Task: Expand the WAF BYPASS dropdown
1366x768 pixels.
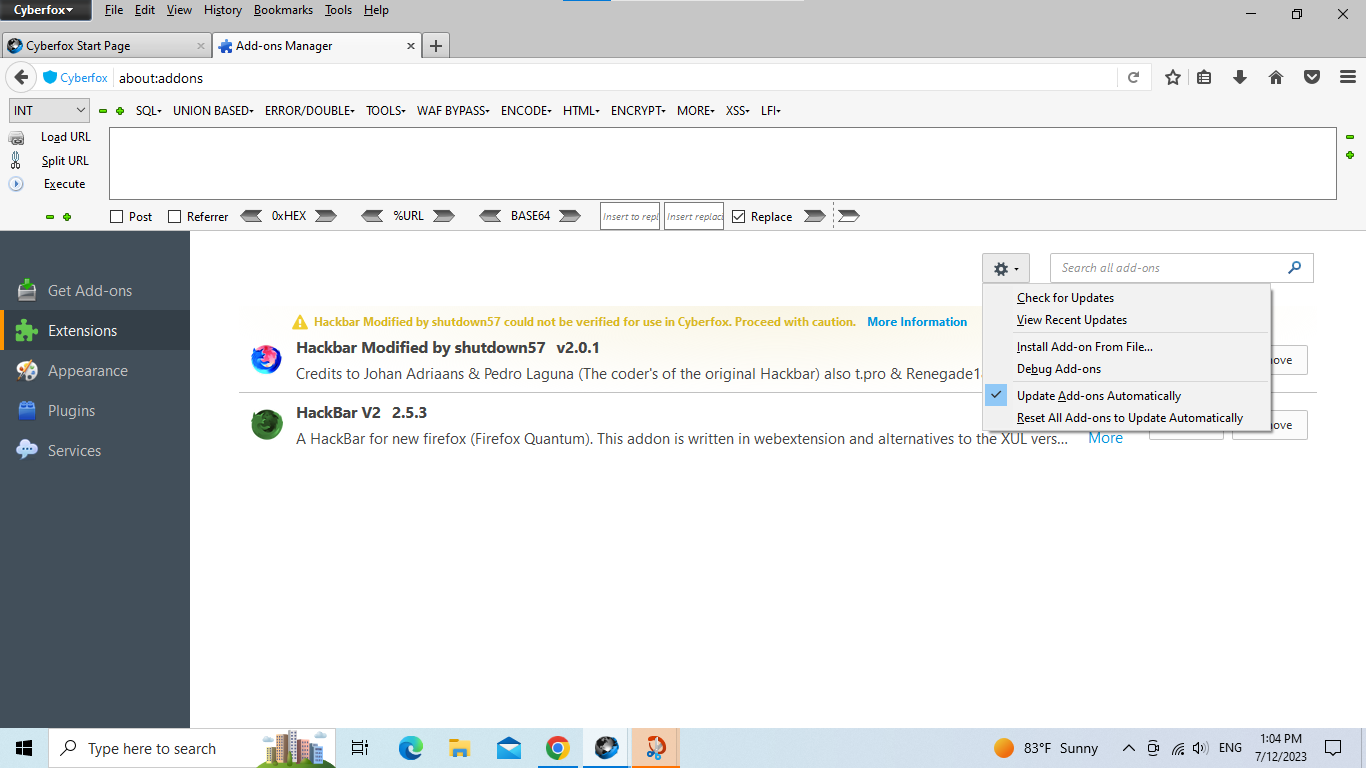Action: [x=455, y=111]
